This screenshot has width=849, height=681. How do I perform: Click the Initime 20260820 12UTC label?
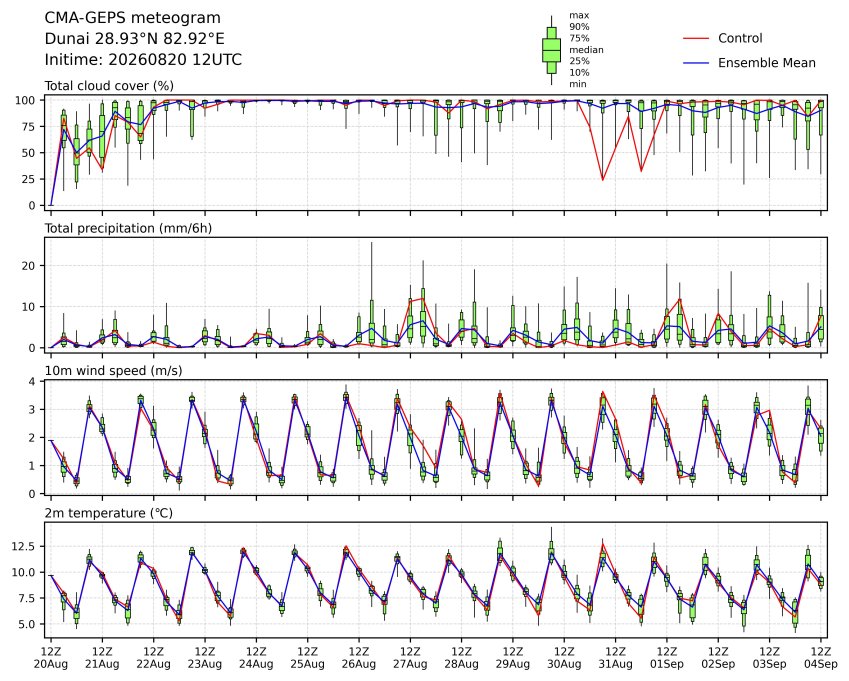(x=143, y=60)
